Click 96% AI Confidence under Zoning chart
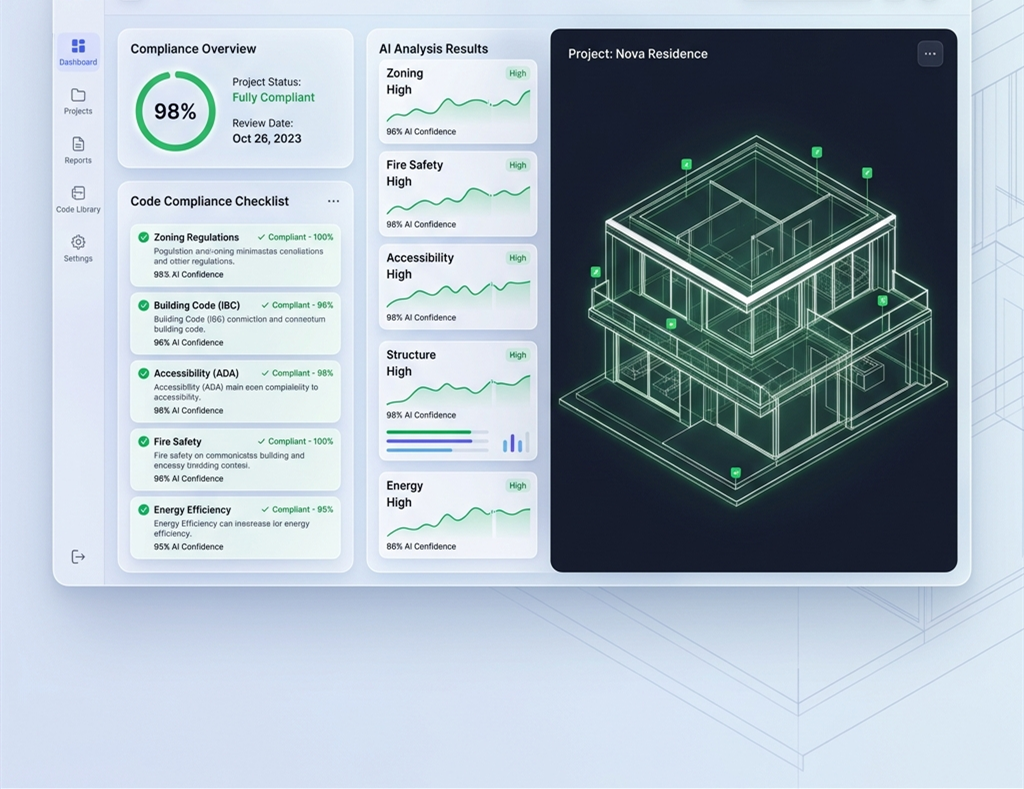The image size is (1024, 789). [421, 131]
